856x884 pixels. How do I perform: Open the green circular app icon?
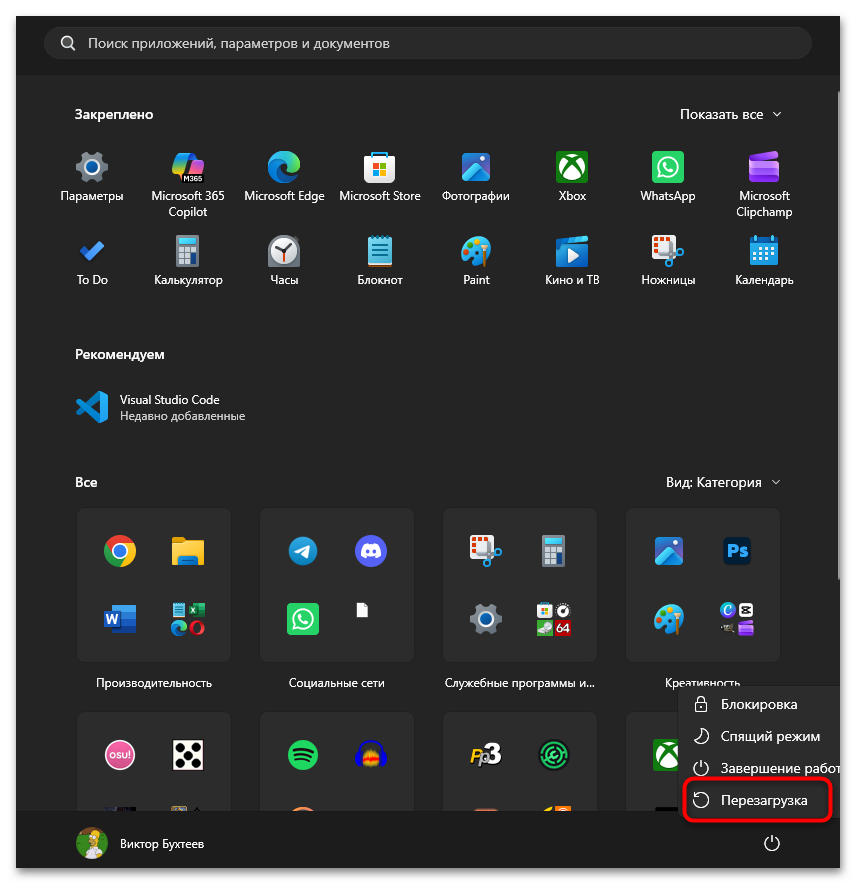point(553,754)
